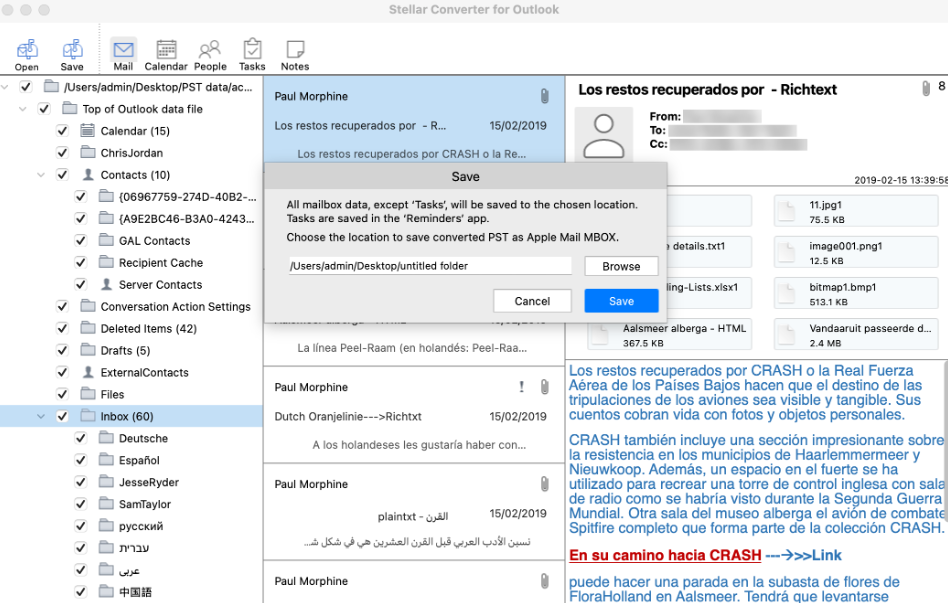This screenshot has width=948, height=603.
Task: Select the עברית folder
Action: pos(134,547)
